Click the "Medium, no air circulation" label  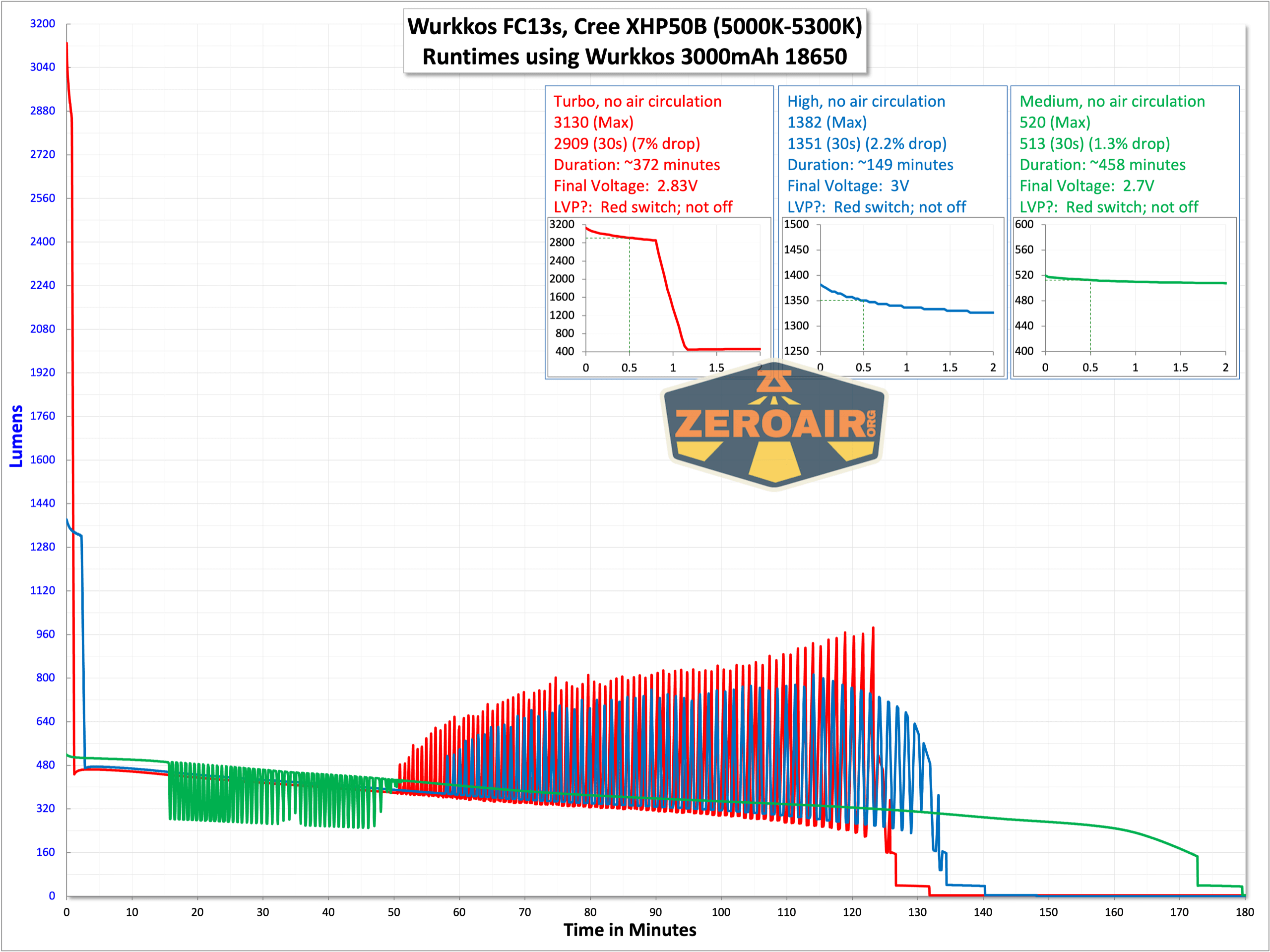click(x=1112, y=102)
